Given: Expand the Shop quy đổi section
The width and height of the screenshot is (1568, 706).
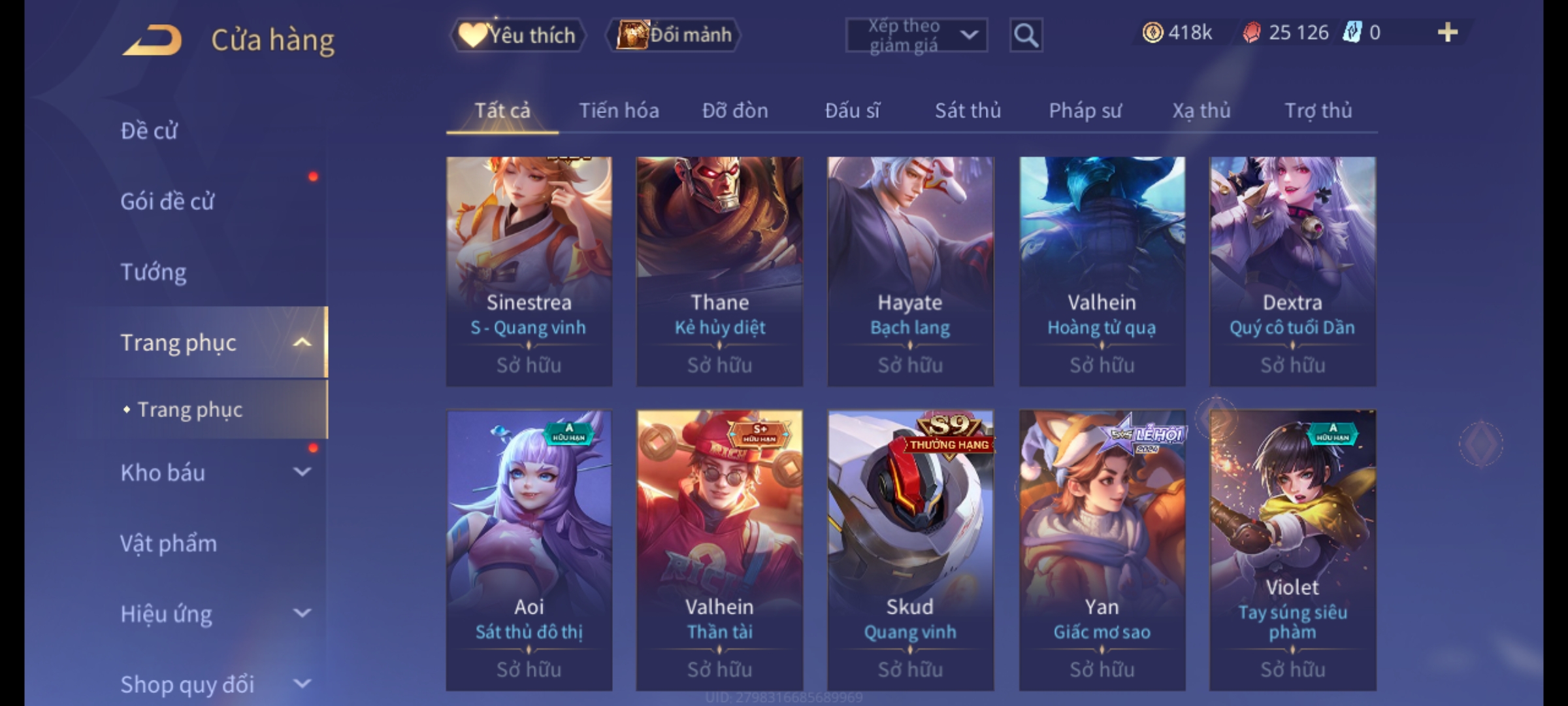Looking at the screenshot, I should click(302, 684).
